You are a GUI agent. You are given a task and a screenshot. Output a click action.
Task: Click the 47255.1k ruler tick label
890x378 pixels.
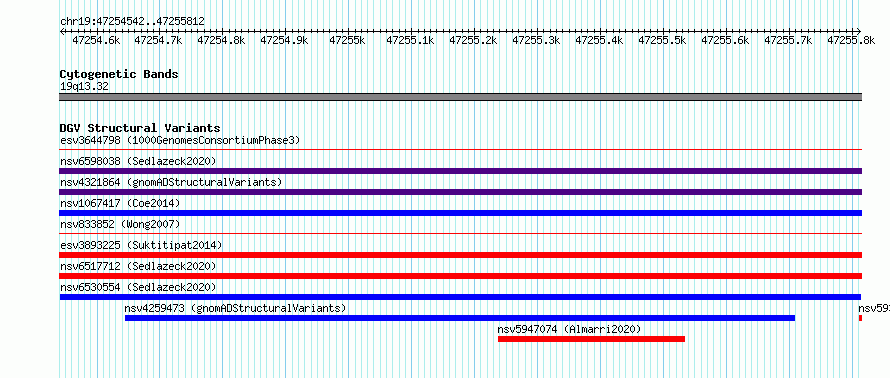pyautogui.click(x=410, y=40)
